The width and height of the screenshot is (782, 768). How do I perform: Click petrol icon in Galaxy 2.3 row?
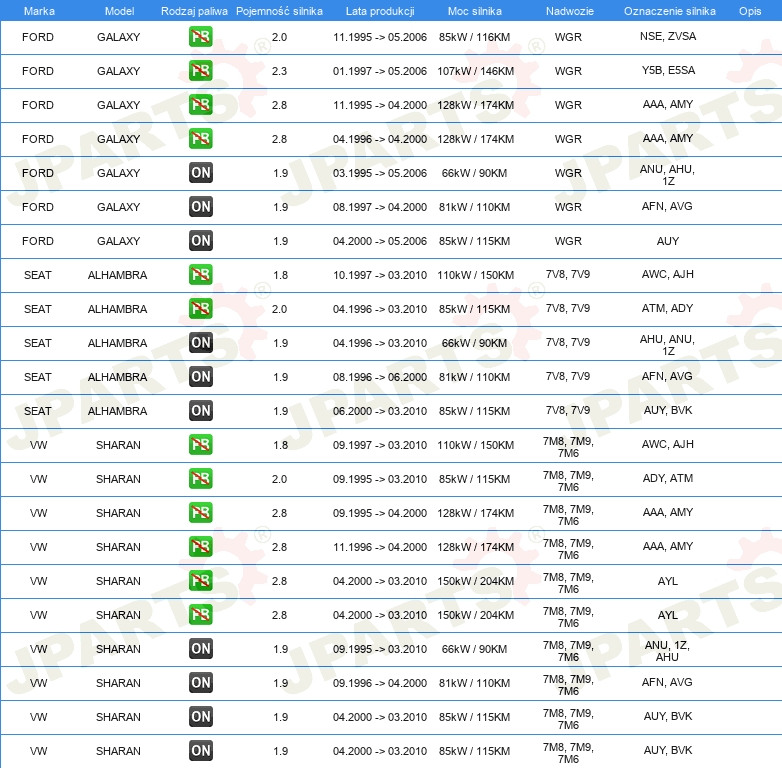point(200,71)
